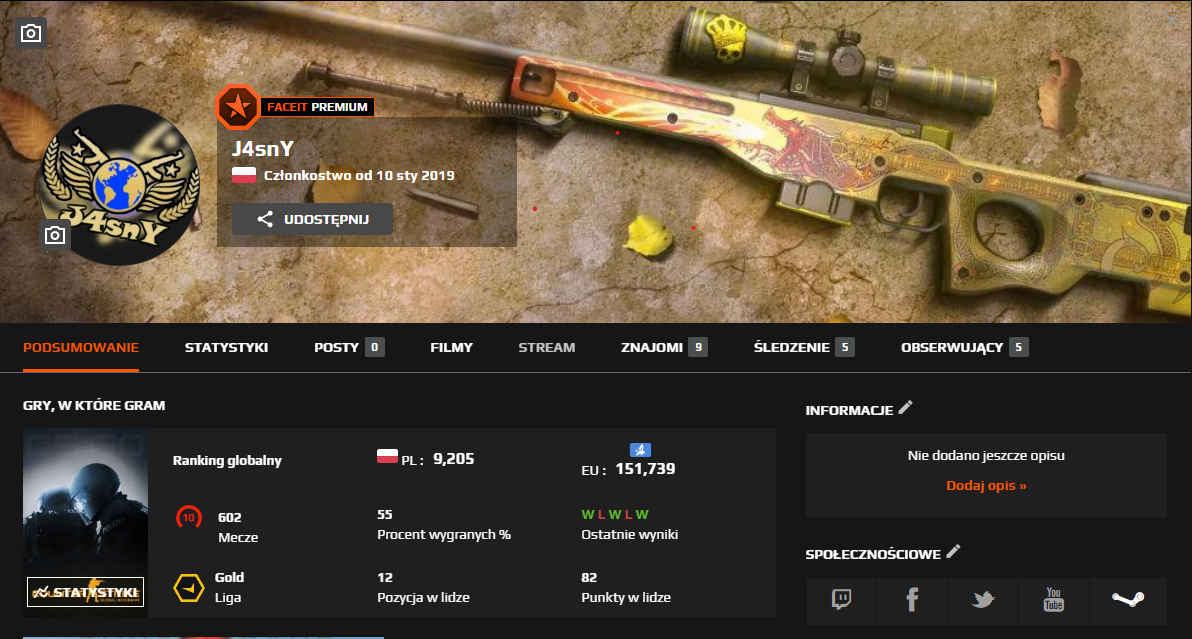1192x639 pixels.
Task: Click the Gold league badge icon
Action: point(189,588)
